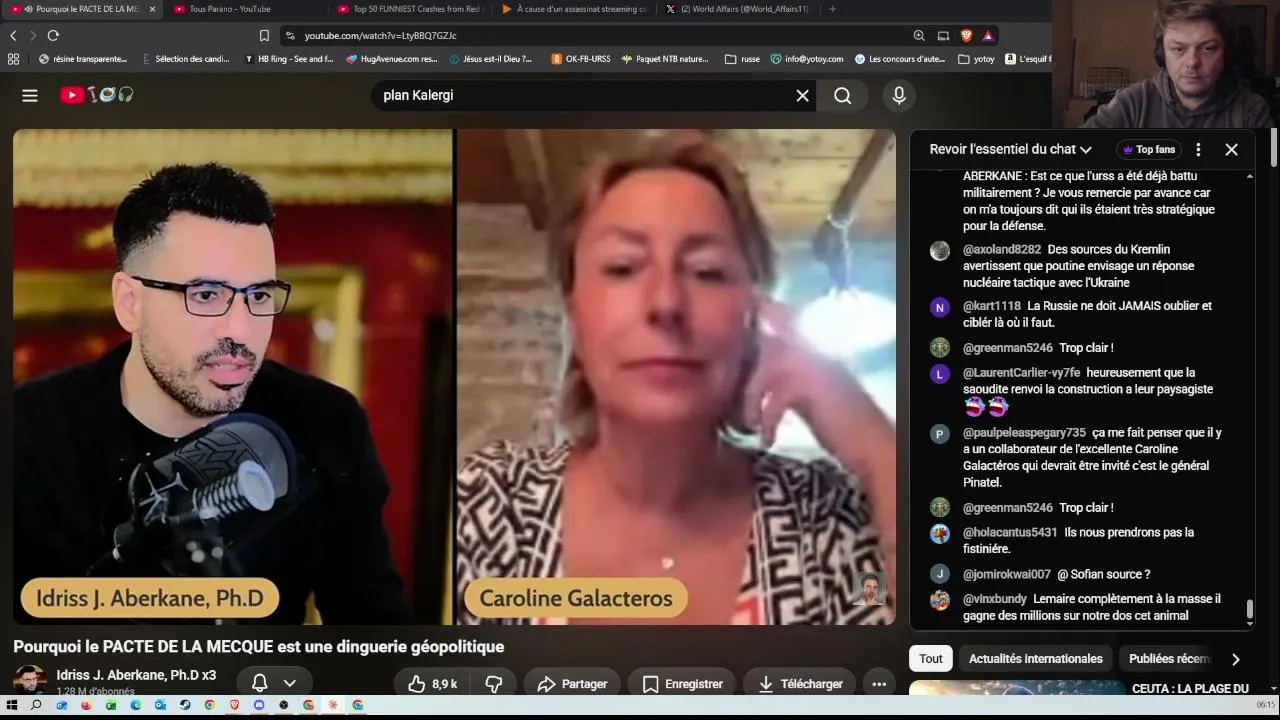This screenshot has height=720, width=1280.
Task: Open the Windows Start menu
Action: [12, 705]
